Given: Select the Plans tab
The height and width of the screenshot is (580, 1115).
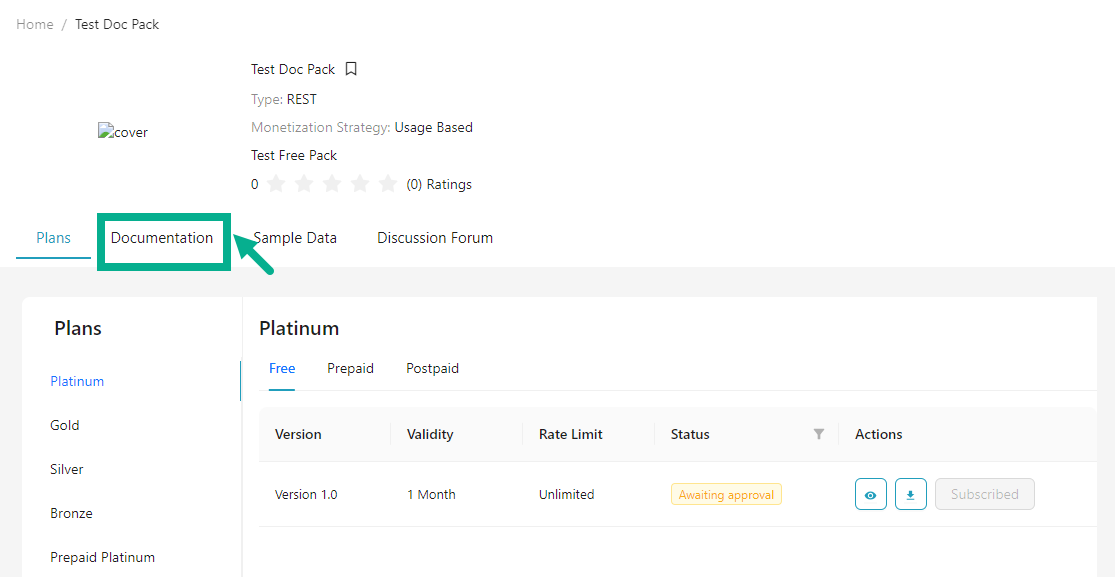Looking at the screenshot, I should pyautogui.click(x=53, y=238).
